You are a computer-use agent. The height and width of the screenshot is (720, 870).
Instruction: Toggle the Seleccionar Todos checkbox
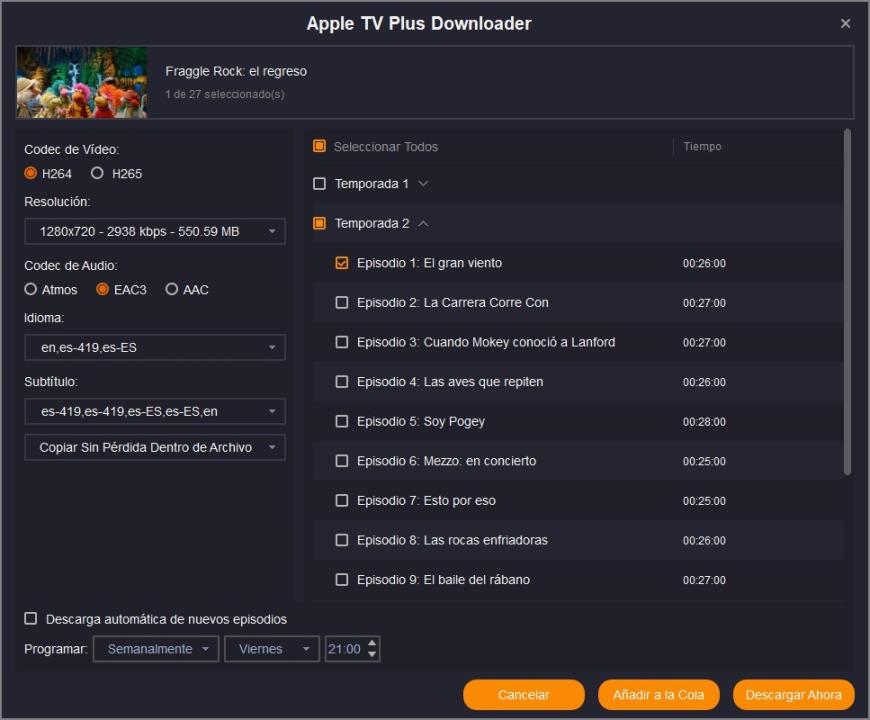320,146
